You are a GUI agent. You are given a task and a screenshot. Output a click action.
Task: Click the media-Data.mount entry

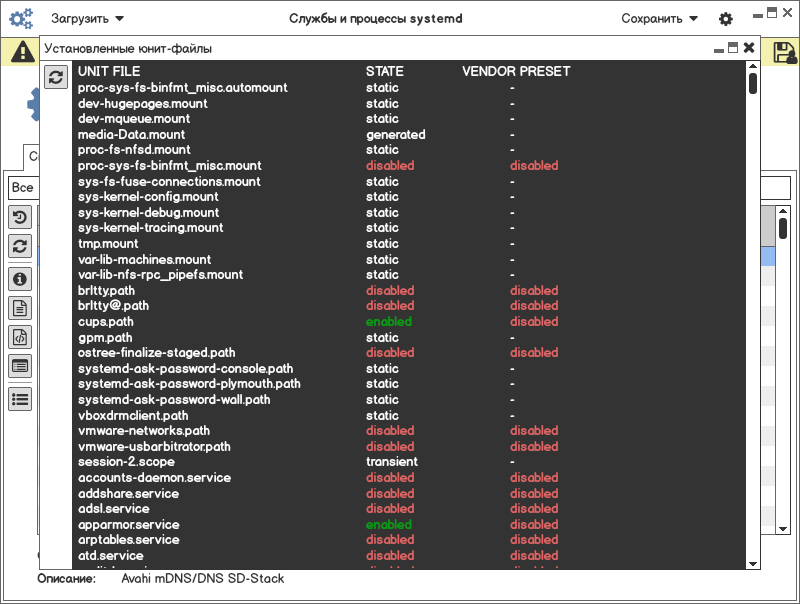click(131, 134)
